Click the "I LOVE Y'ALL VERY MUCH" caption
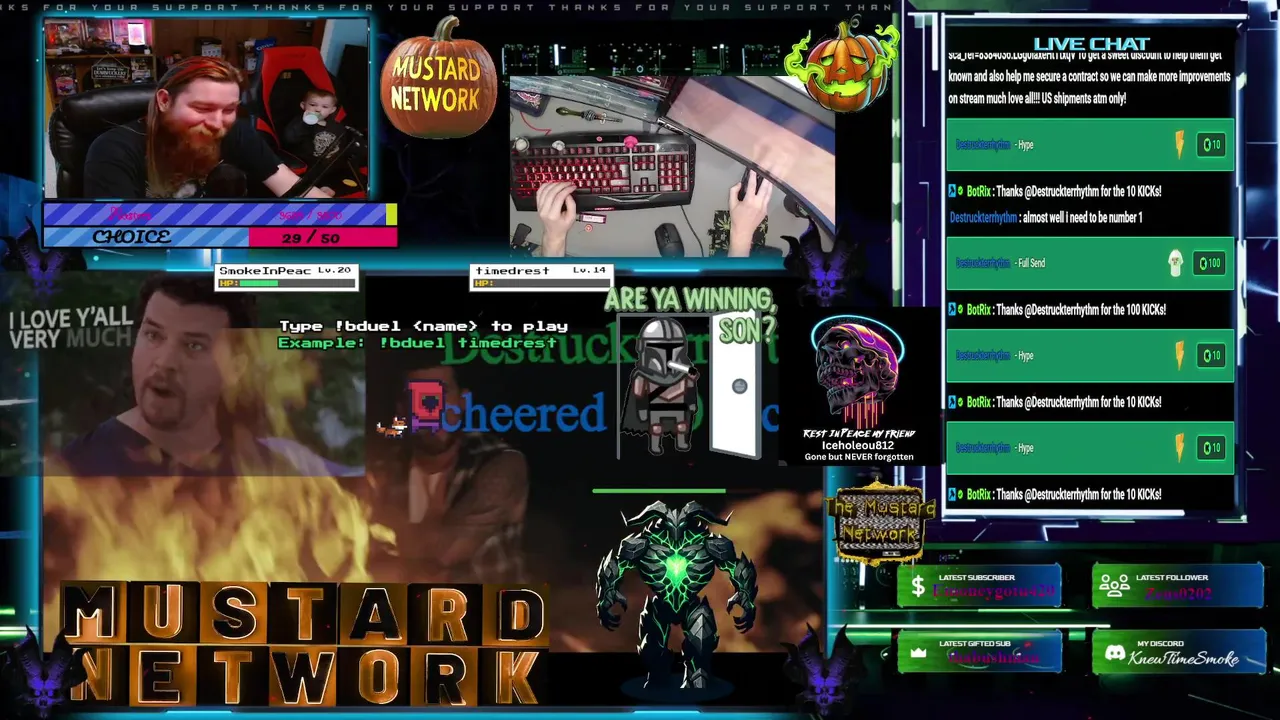Screen dimensions: 1280x720 (x=70, y=328)
